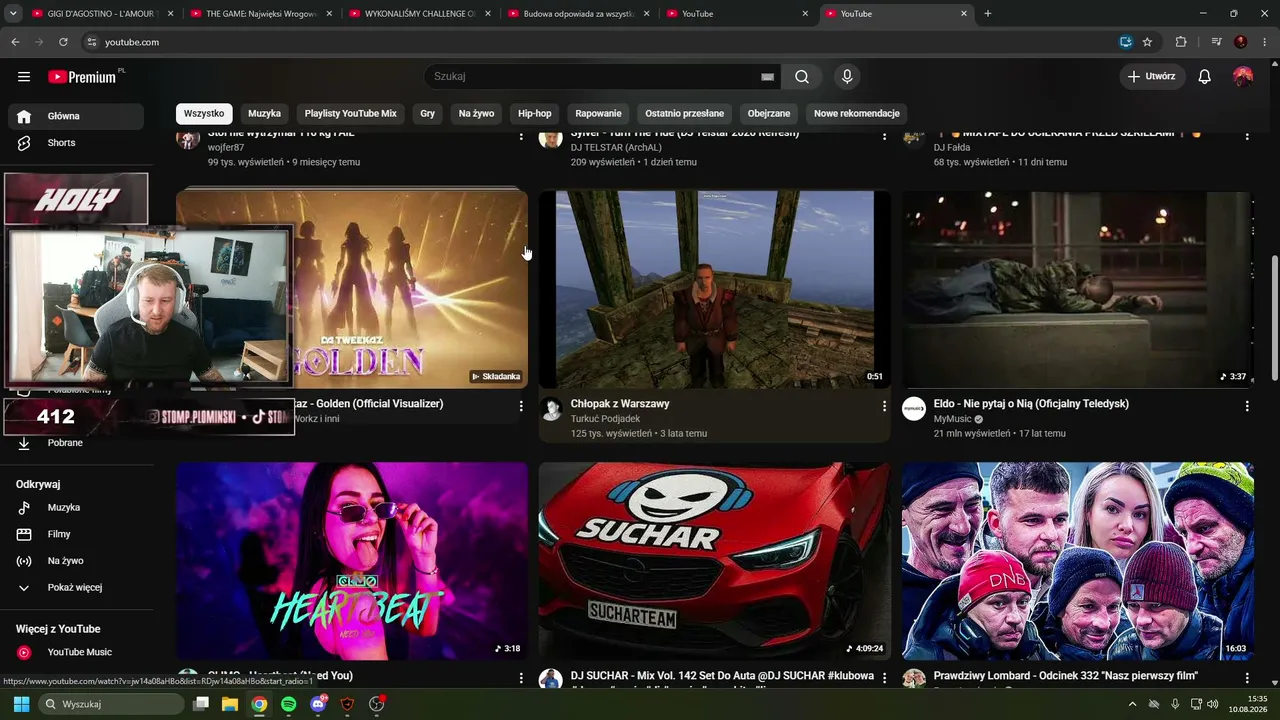Select the Obejrzane filter chip
The image size is (1280, 720).
769,114
